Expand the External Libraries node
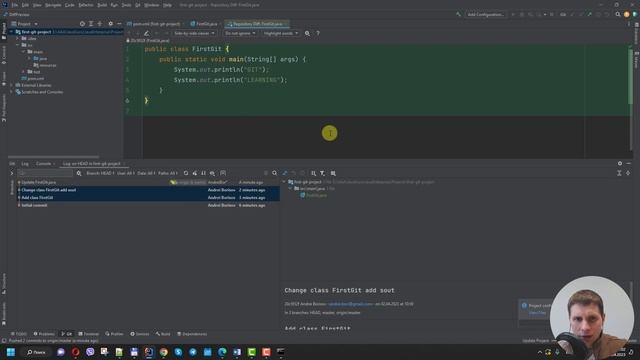 [12, 85]
